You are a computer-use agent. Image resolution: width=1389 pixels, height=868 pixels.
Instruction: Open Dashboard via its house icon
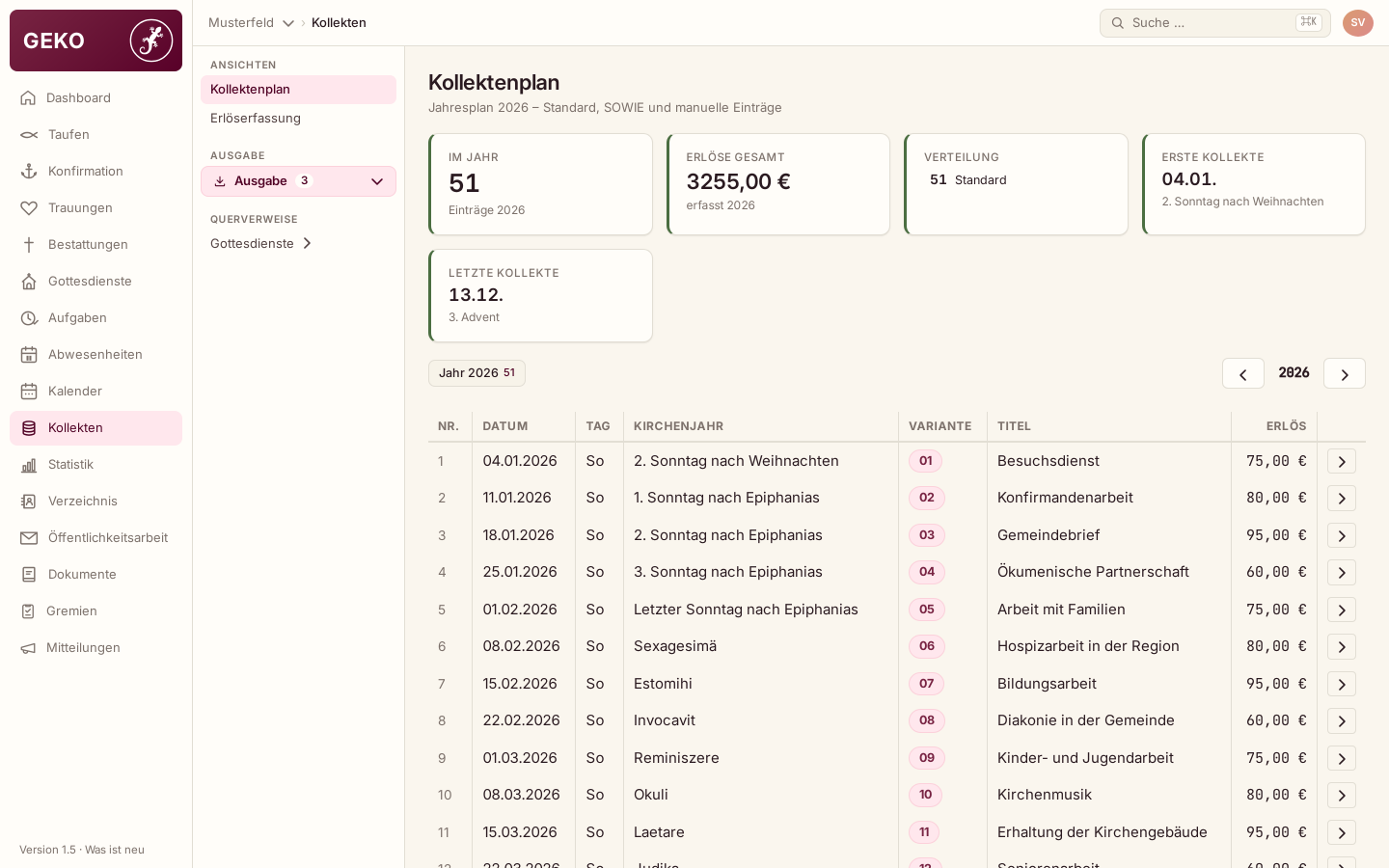(x=29, y=98)
